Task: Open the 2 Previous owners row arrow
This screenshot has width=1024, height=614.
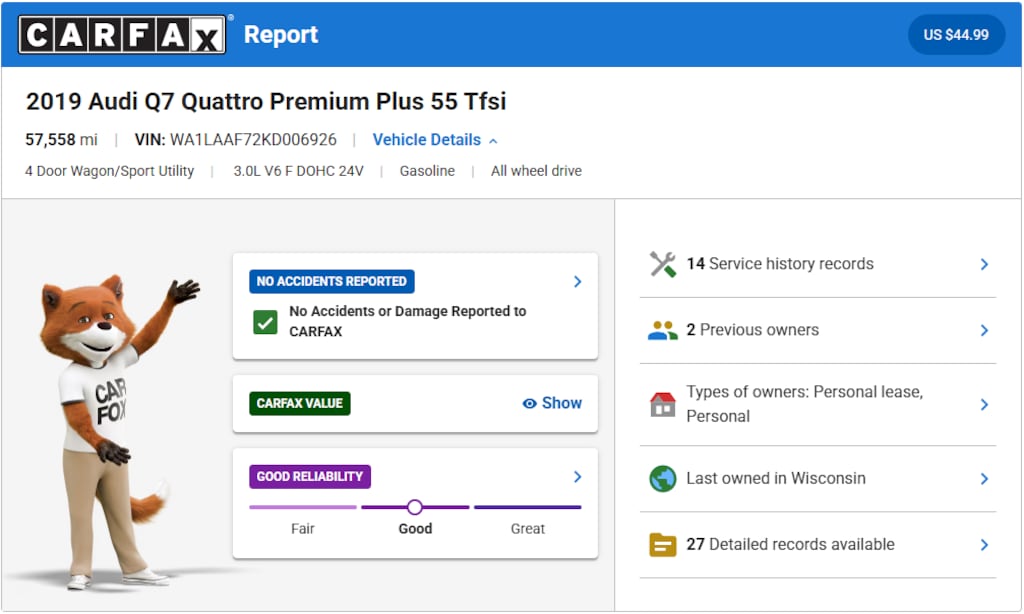Action: point(984,331)
